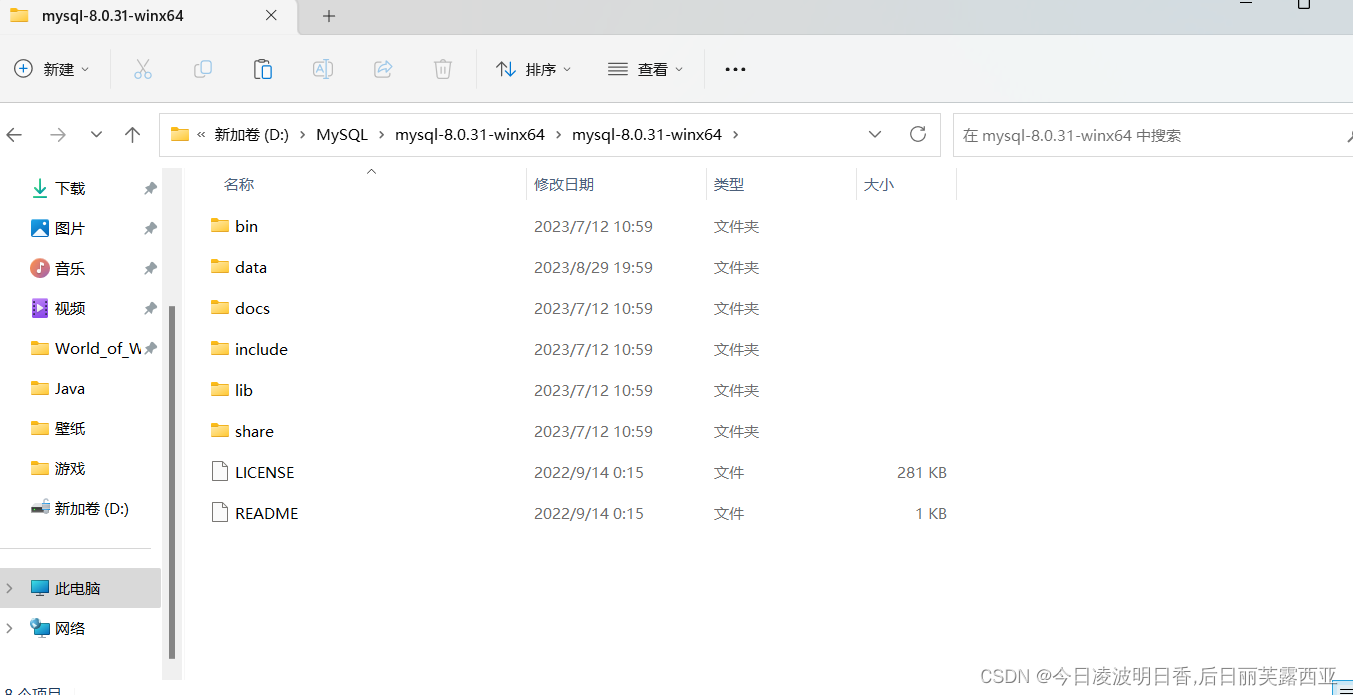Click the Refresh icon in the address bar
1353x695 pixels.
(x=918, y=134)
